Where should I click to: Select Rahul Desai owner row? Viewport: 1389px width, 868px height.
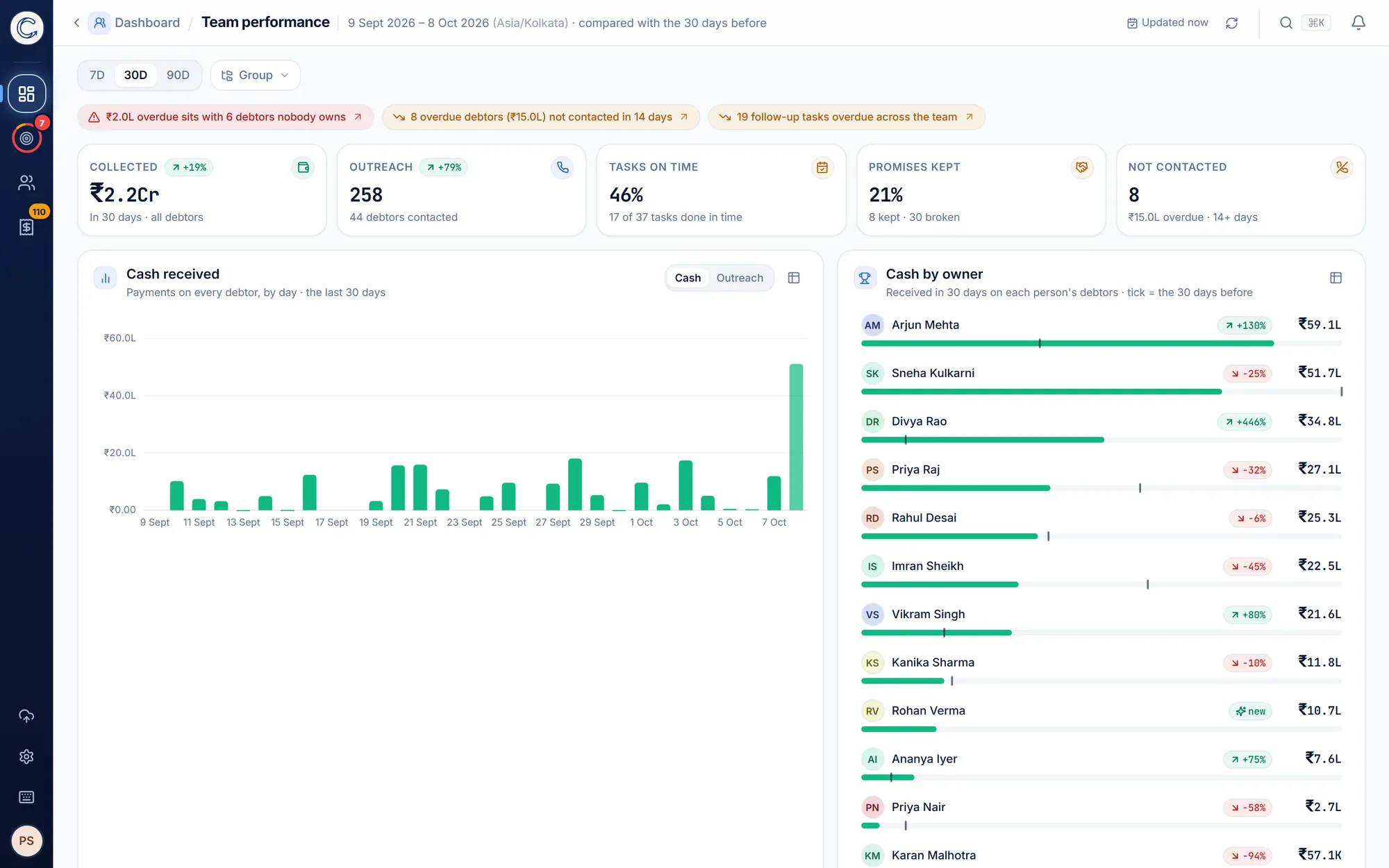1101,526
